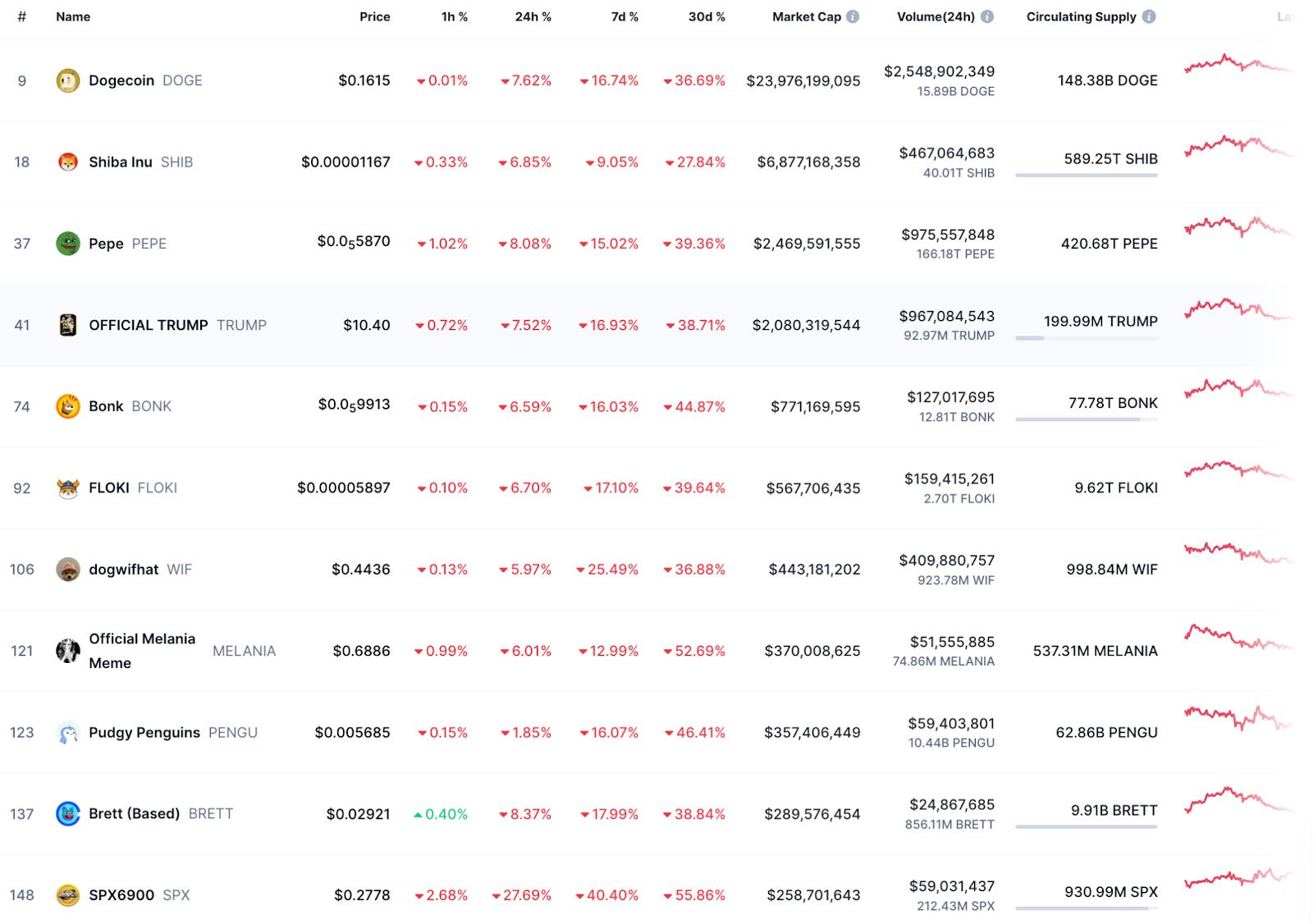Click the Market Cap info icon
1313x924 pixels.
coord(853,16)
